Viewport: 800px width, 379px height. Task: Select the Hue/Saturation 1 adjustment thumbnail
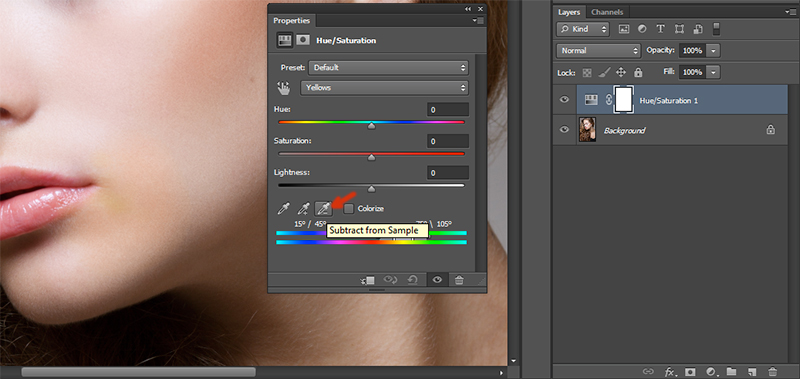[591, 100]
